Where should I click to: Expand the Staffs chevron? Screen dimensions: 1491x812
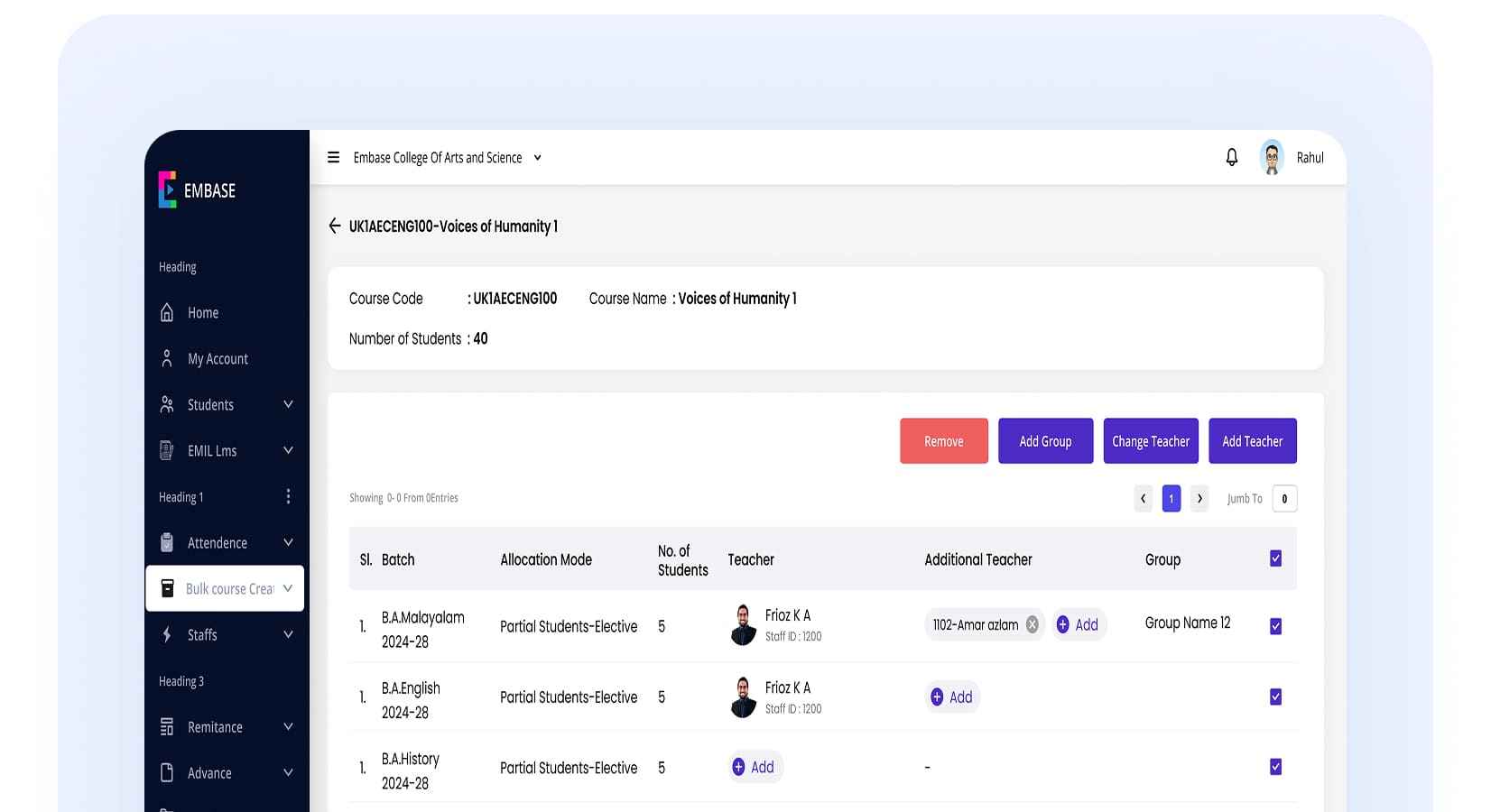[288, 634]
